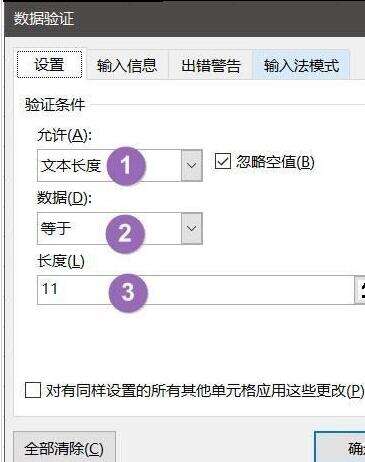This screenshot has width=365, height=462.
Task: Switch to the 设置 tab
Action: coord(49,65)
